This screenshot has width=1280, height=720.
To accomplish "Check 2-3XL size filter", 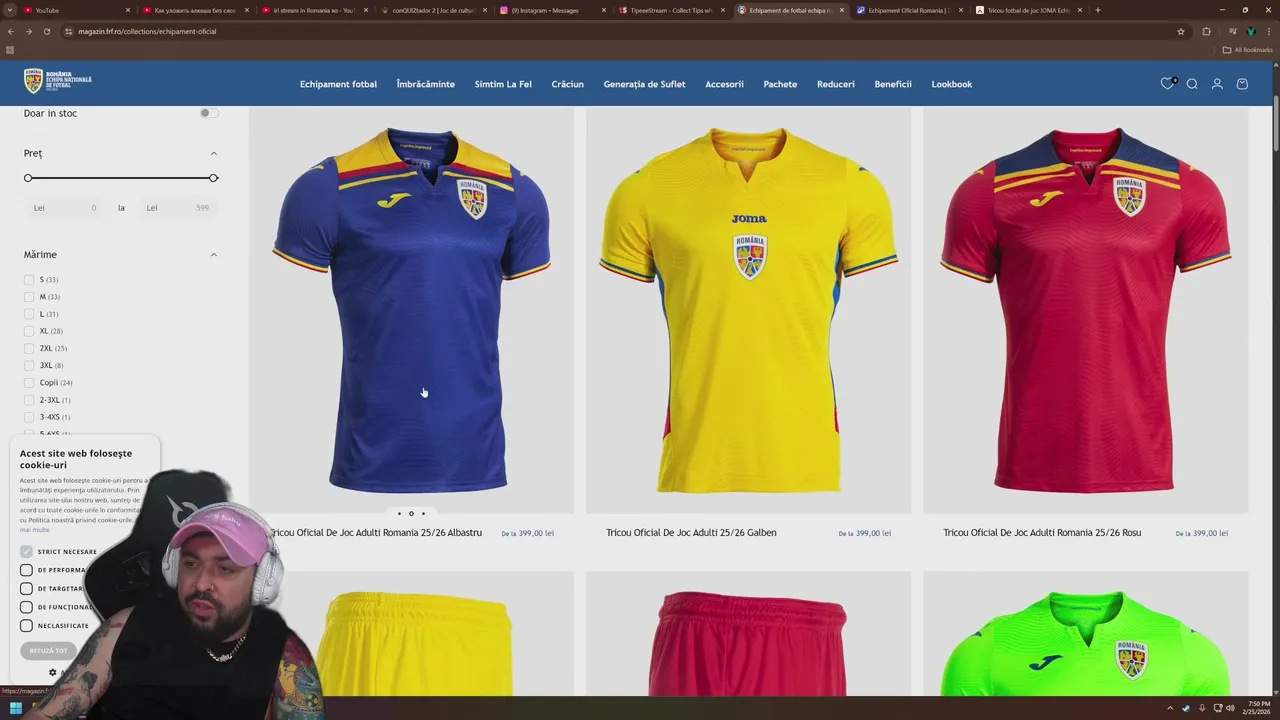I will 29,400.
